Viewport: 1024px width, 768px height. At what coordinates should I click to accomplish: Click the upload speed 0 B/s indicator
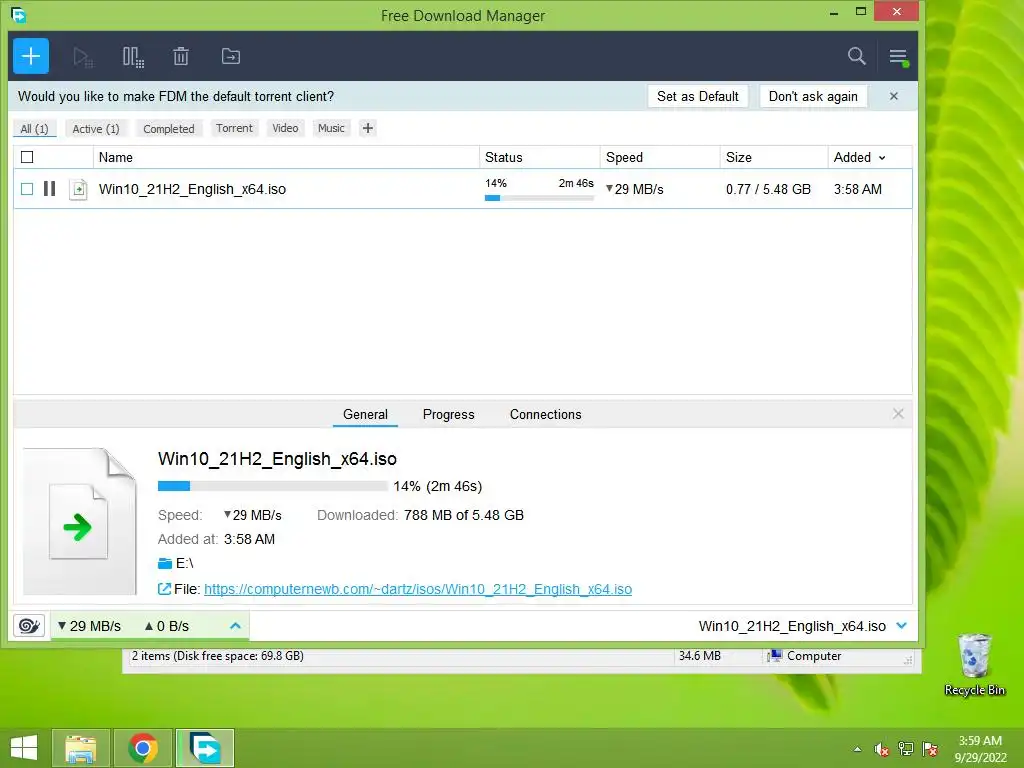167,626
